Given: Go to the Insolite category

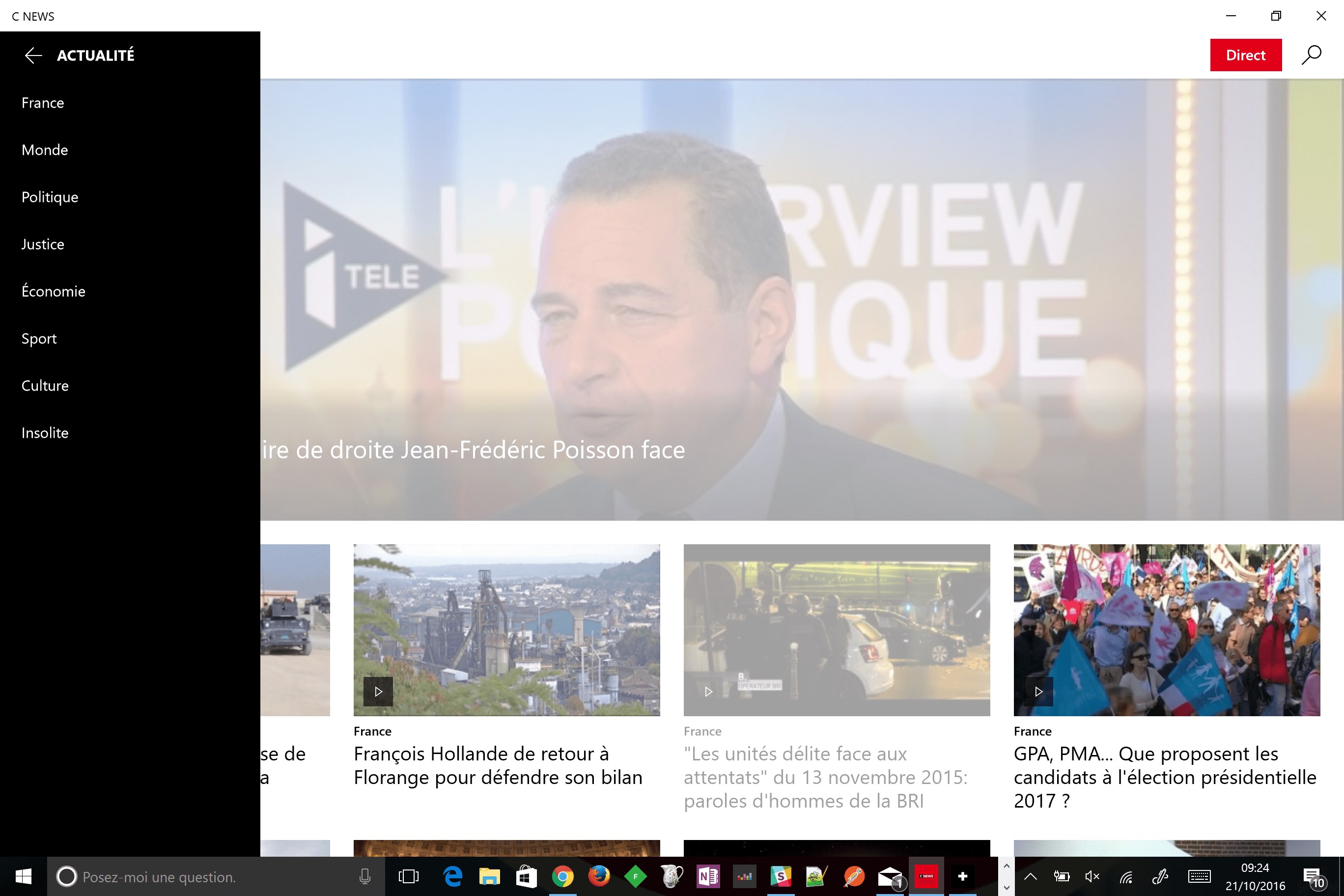Looking at the screenshot, I should coord(45,433).
